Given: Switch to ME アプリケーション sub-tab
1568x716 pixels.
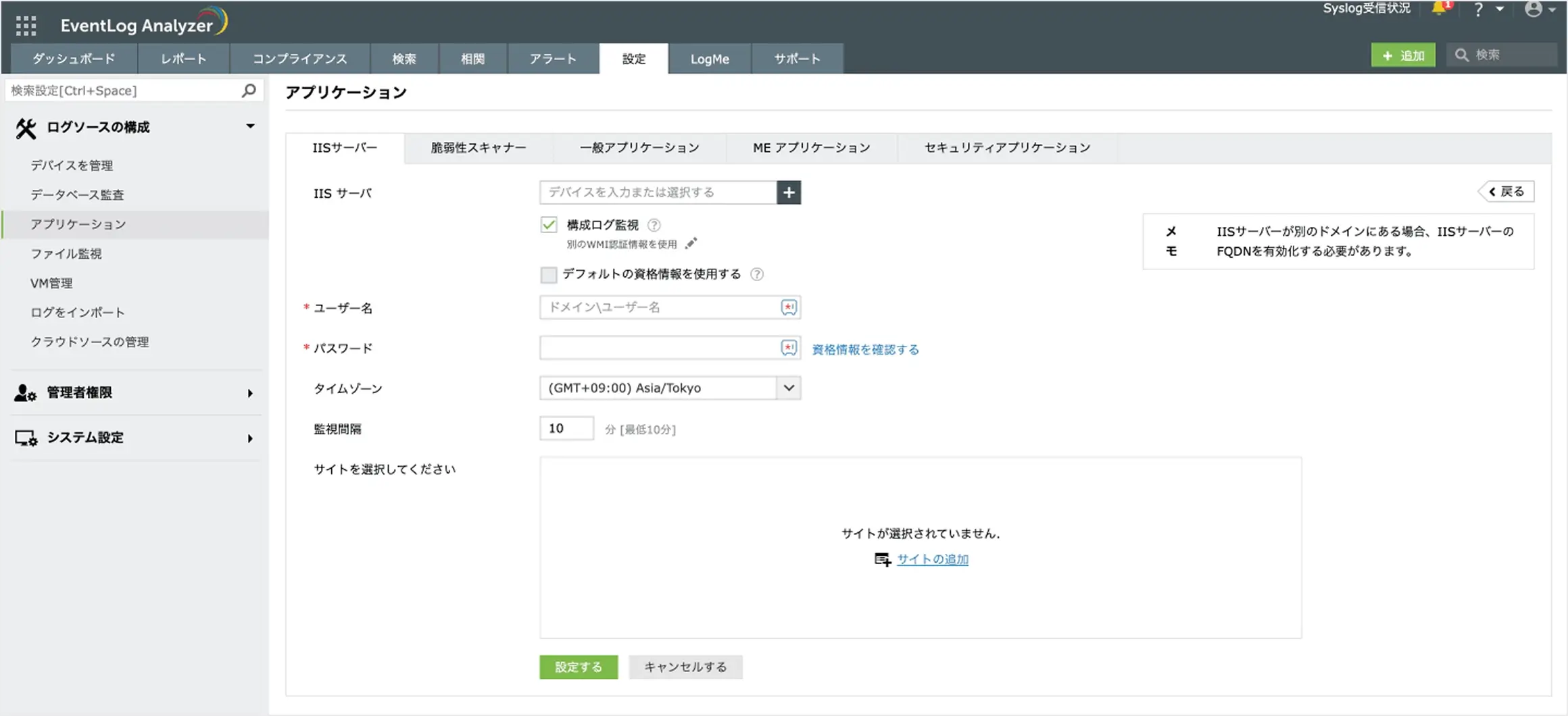Looking at the screenshot, I should pos(812,148).
